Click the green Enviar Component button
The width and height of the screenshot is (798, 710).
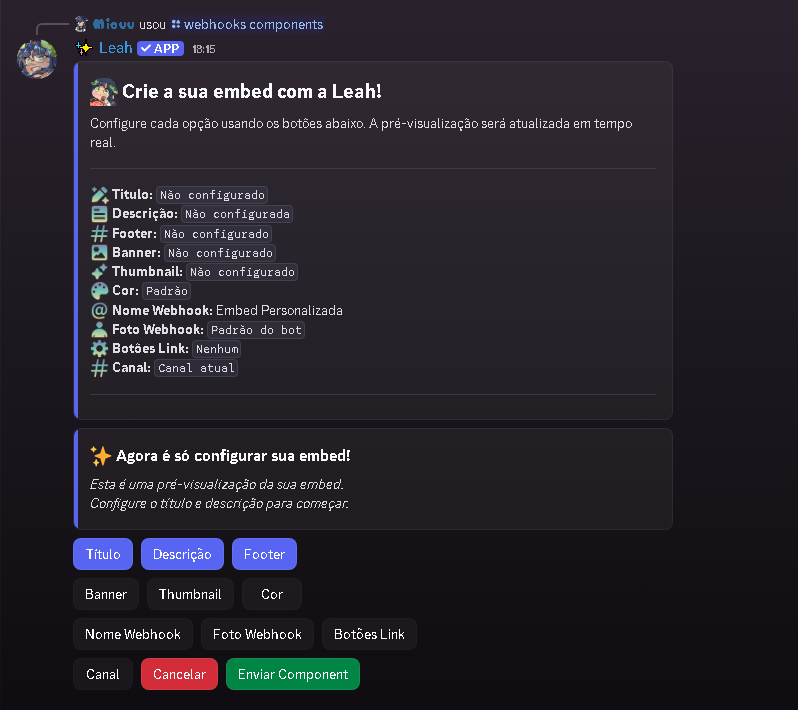point(293,674)
